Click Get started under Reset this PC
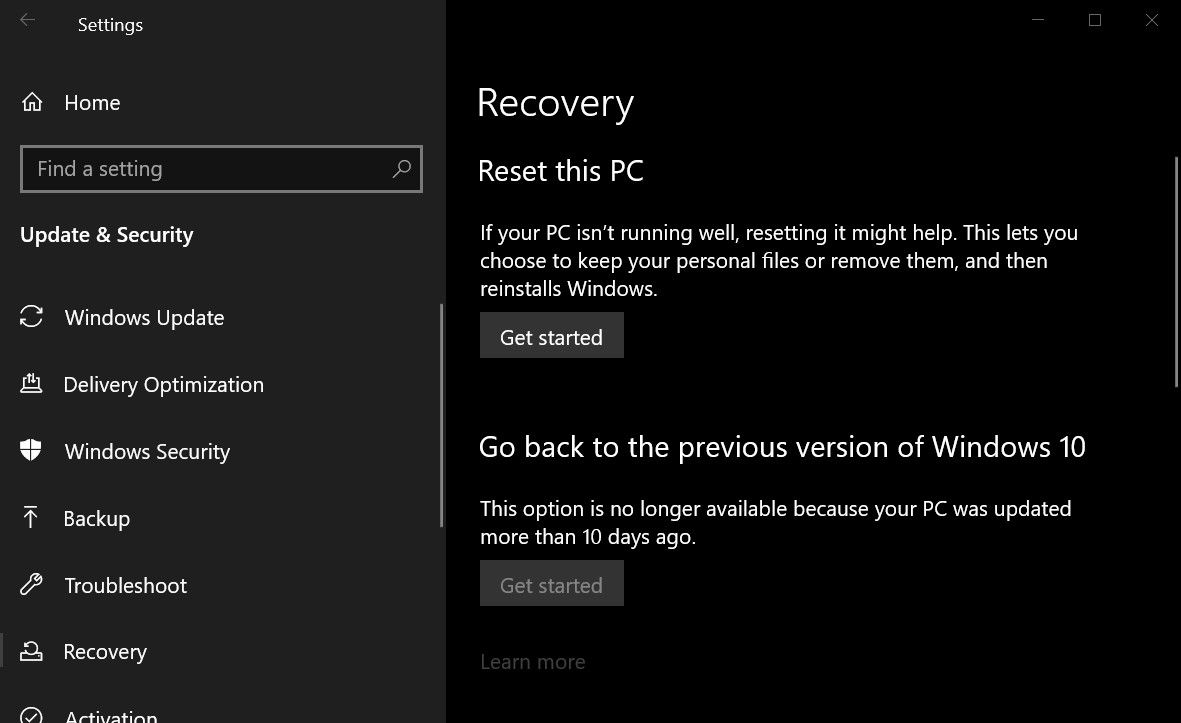Screen dimensions: 1181x723 (x=551, y=336)
